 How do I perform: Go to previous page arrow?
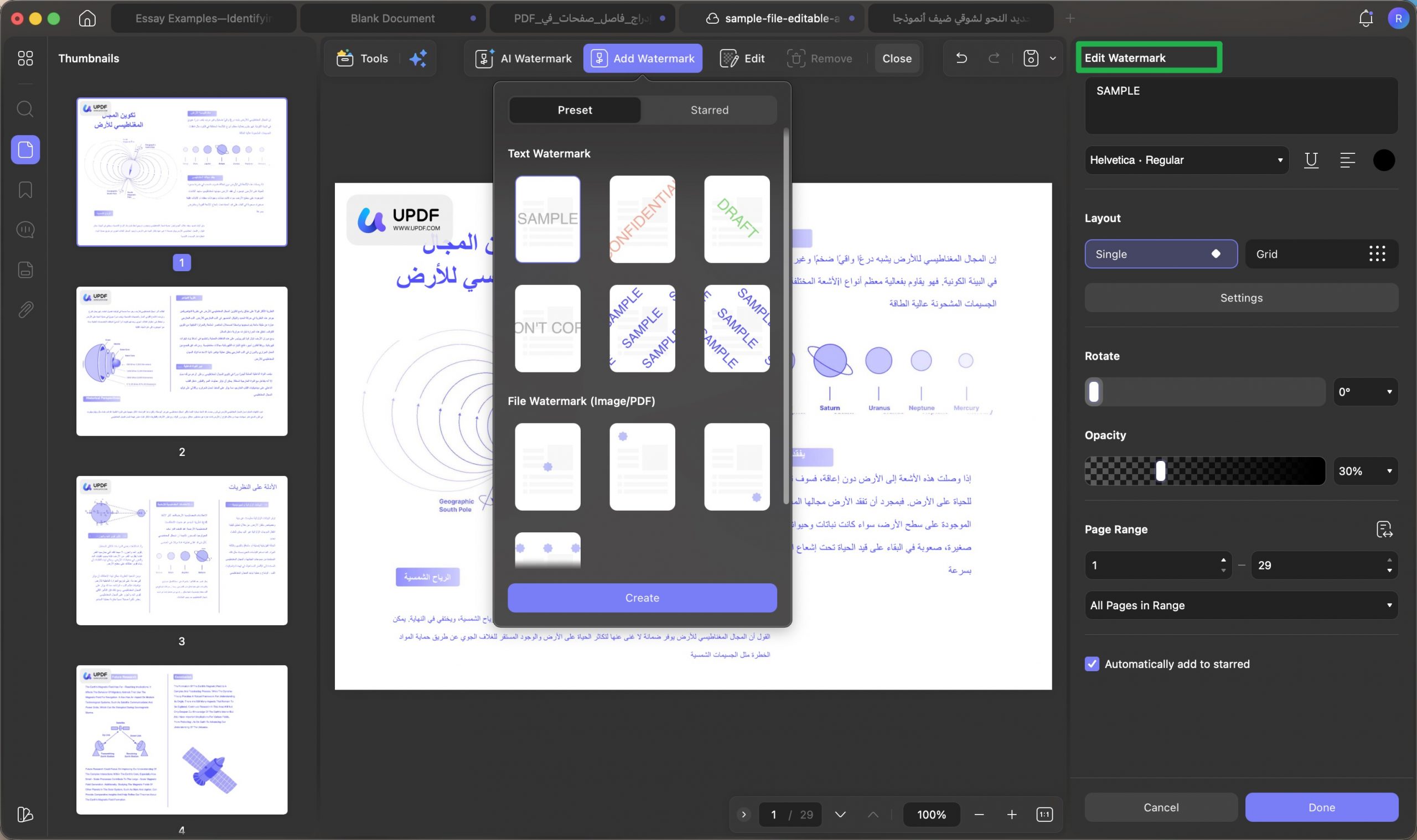click(873, 815)
